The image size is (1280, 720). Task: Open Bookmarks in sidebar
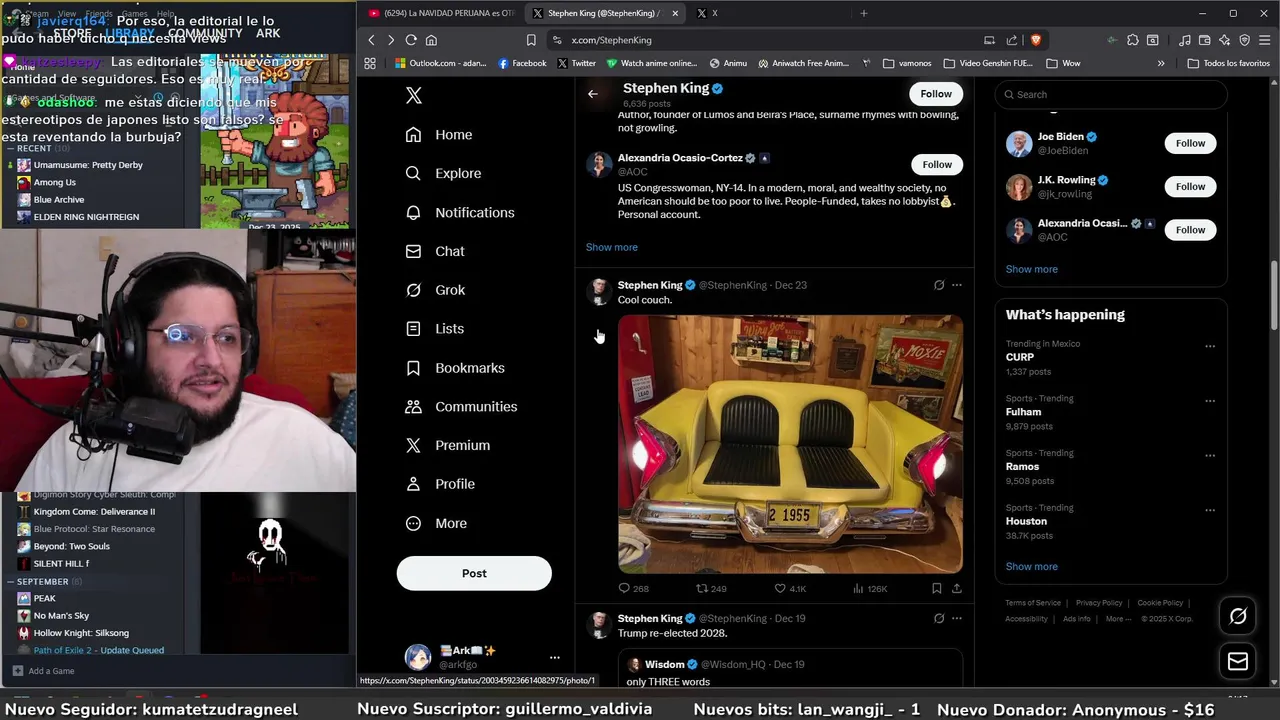click(455, 368)
